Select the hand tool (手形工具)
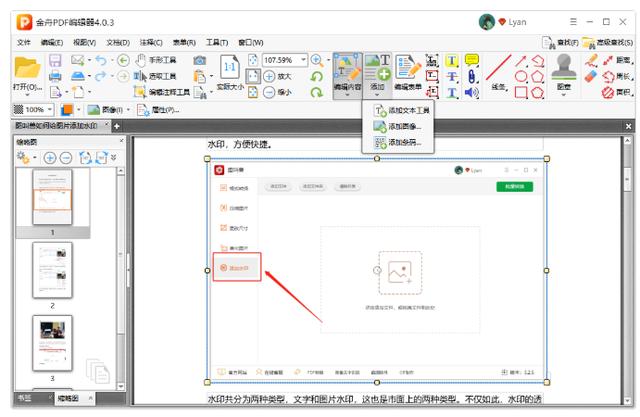The height and width of the screenshot is (417, 640). pos(156,60)
